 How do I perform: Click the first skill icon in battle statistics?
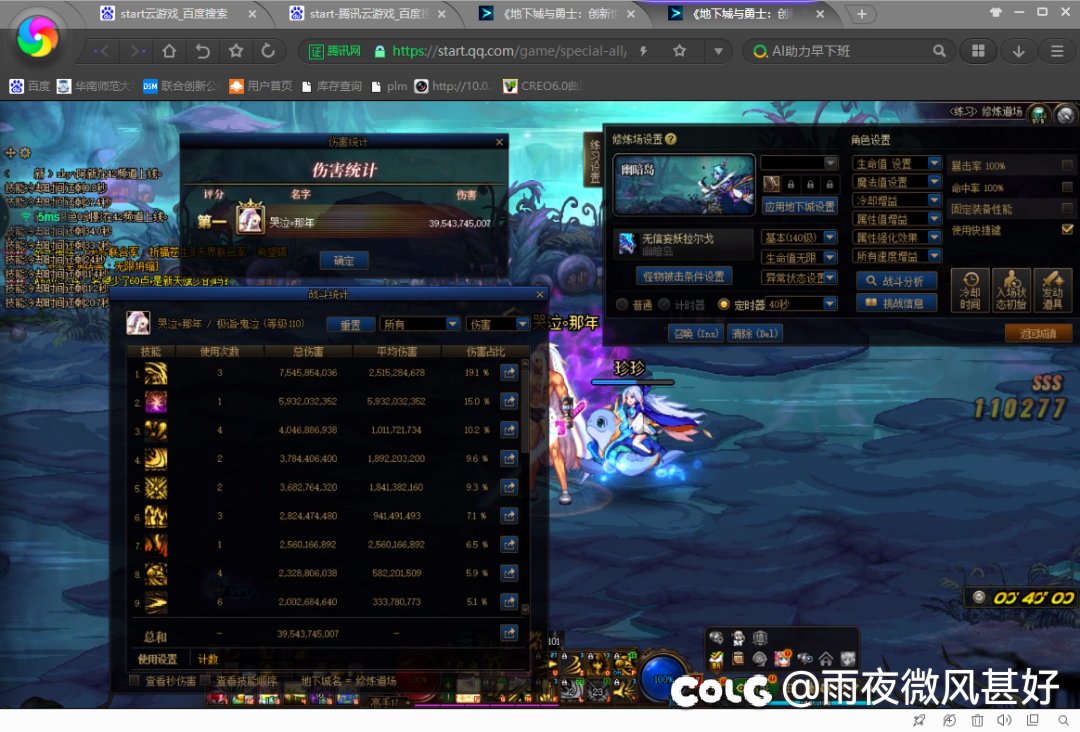(x=156, y=373)
